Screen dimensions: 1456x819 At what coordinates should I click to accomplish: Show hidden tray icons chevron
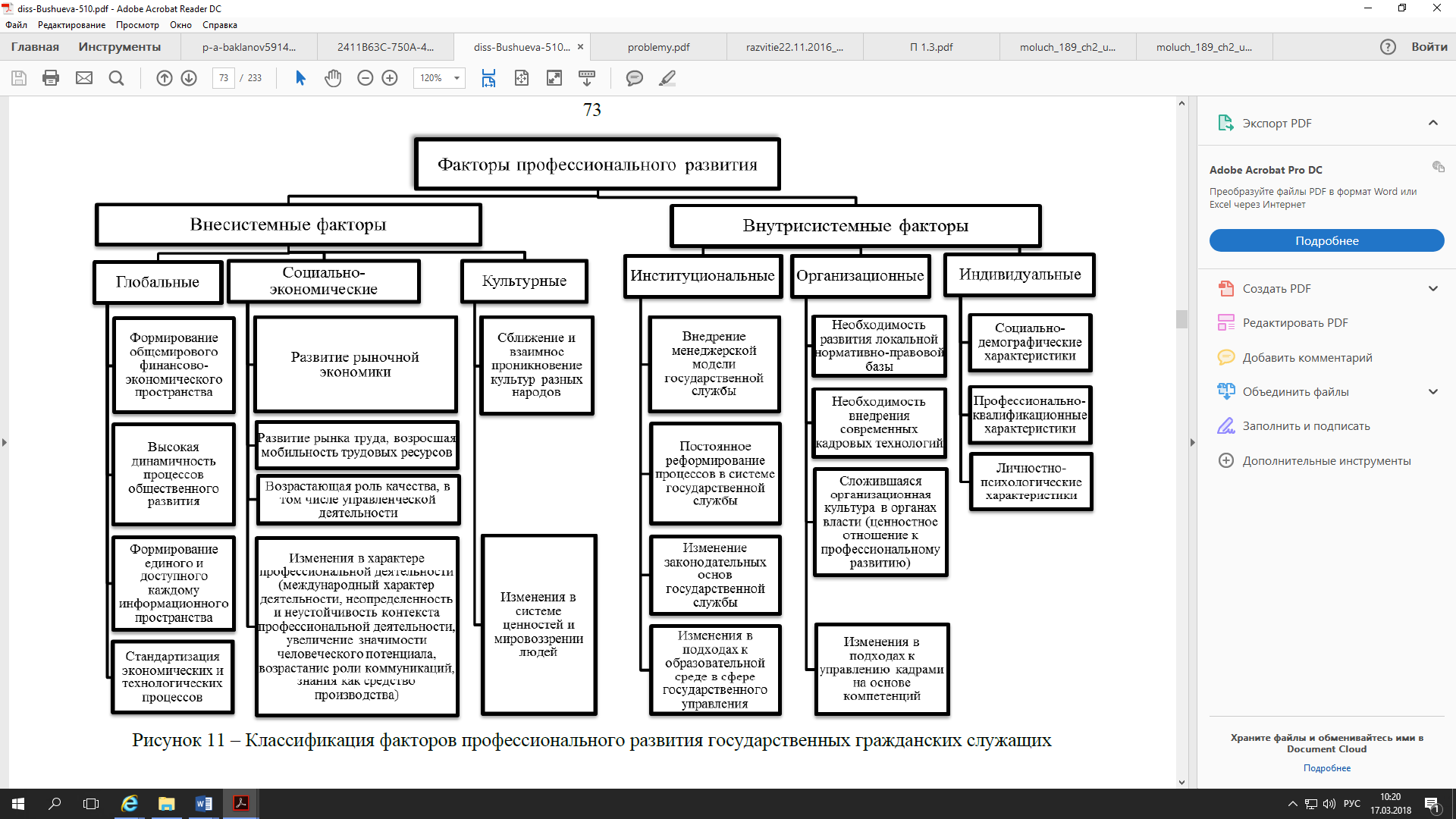pos(1292,804)
